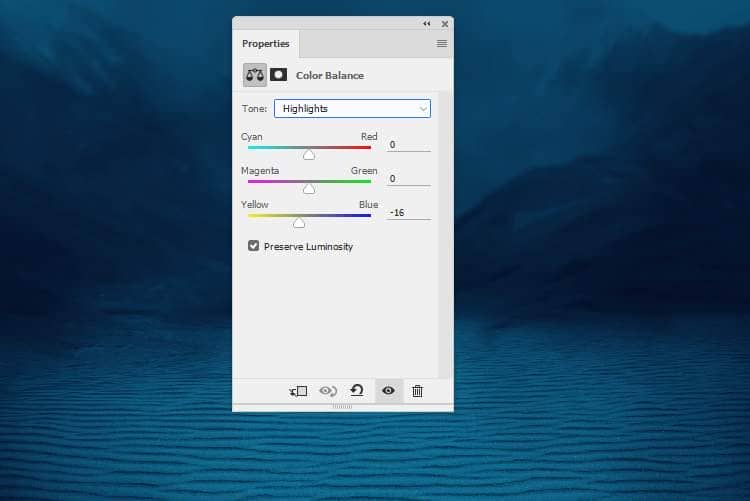Delete this adjustment layer
Viewport: 750px width, 501px height.
click(418, 391)
